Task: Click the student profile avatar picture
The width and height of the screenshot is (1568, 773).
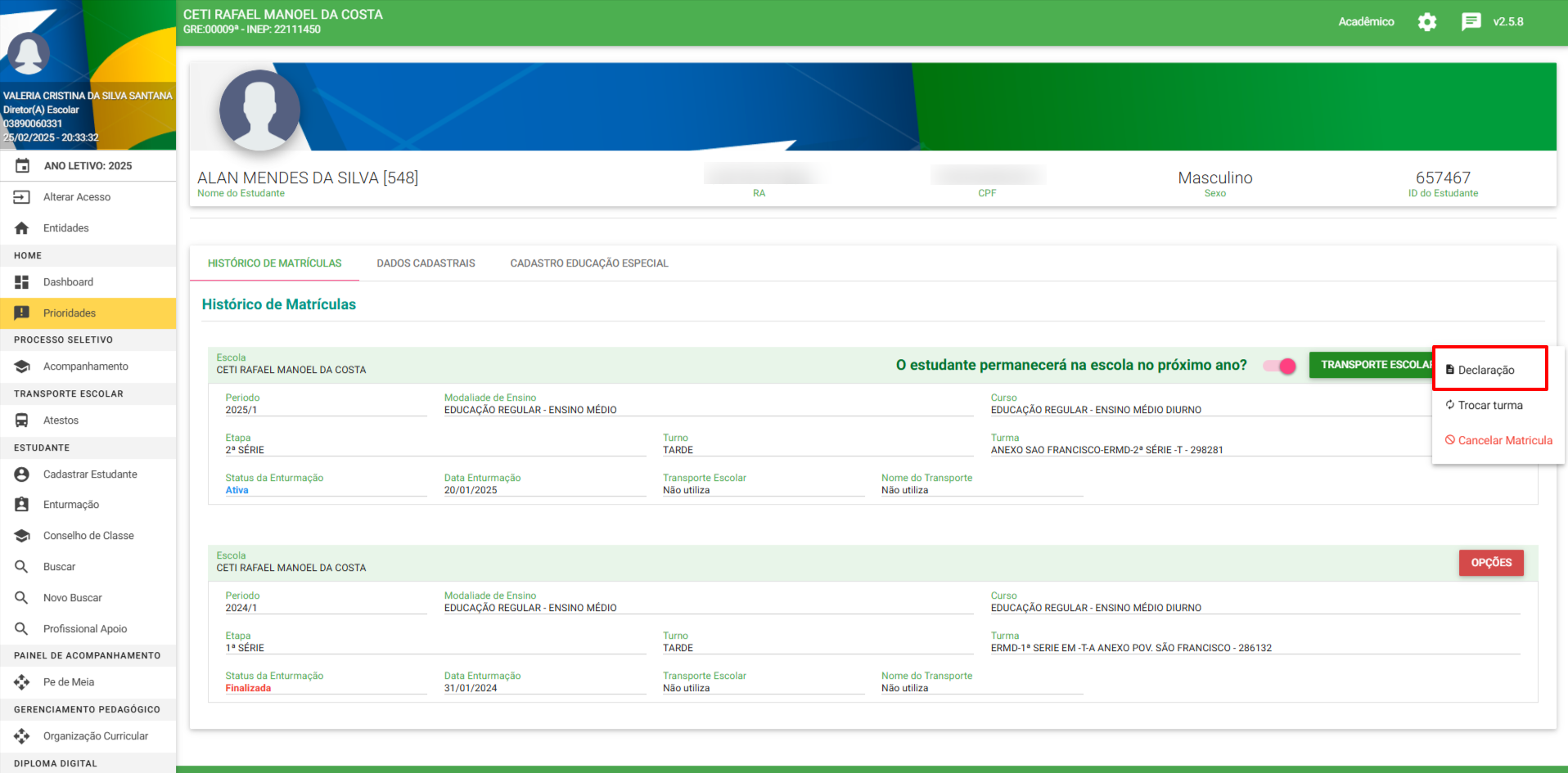Action: point(260,110)
